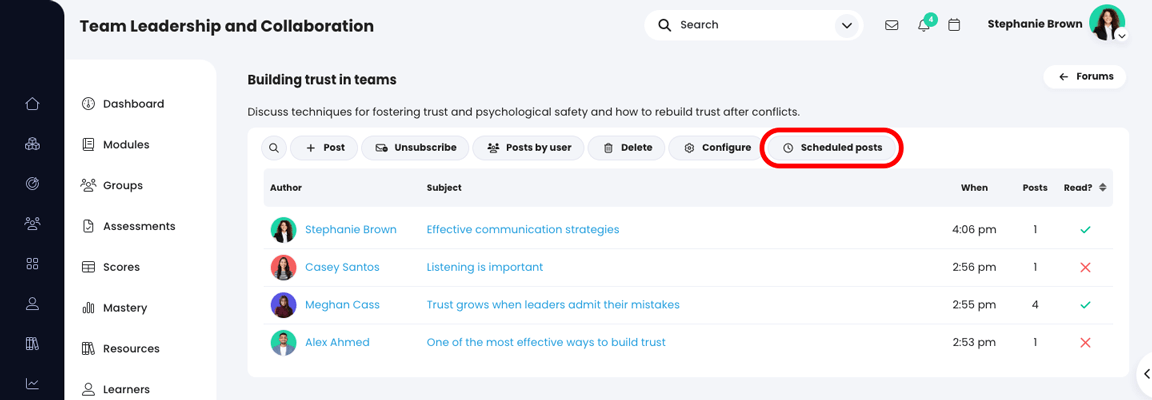Viewport: 1152px width, 400px height.
Task: Open the messages envelope icon
Action: [892, 25]
